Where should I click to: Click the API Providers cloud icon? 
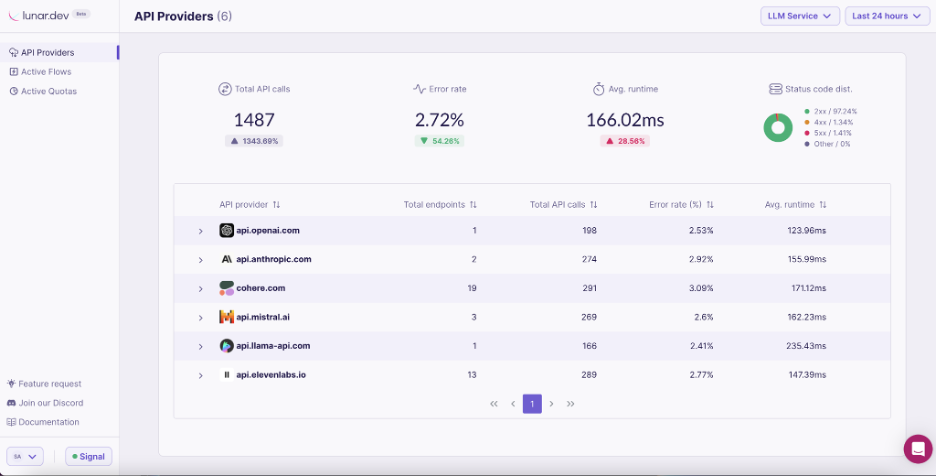point(14,53)
